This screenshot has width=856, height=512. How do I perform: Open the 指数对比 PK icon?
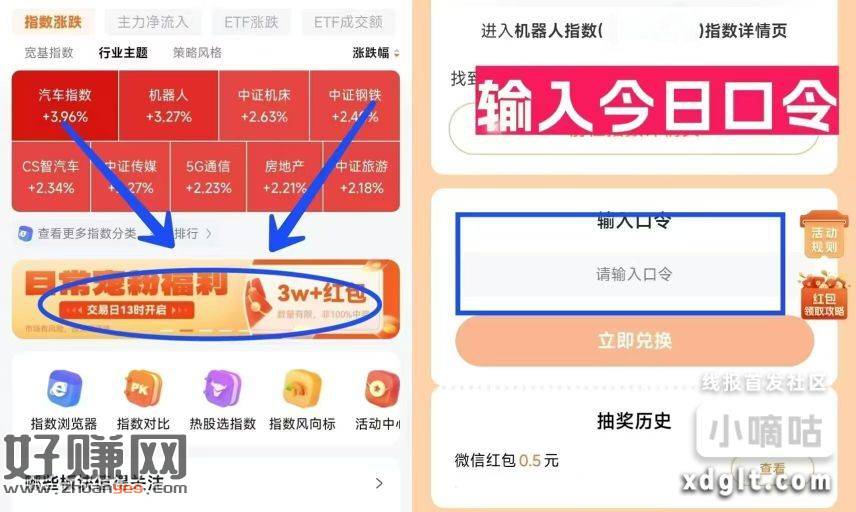click(143, 388)
